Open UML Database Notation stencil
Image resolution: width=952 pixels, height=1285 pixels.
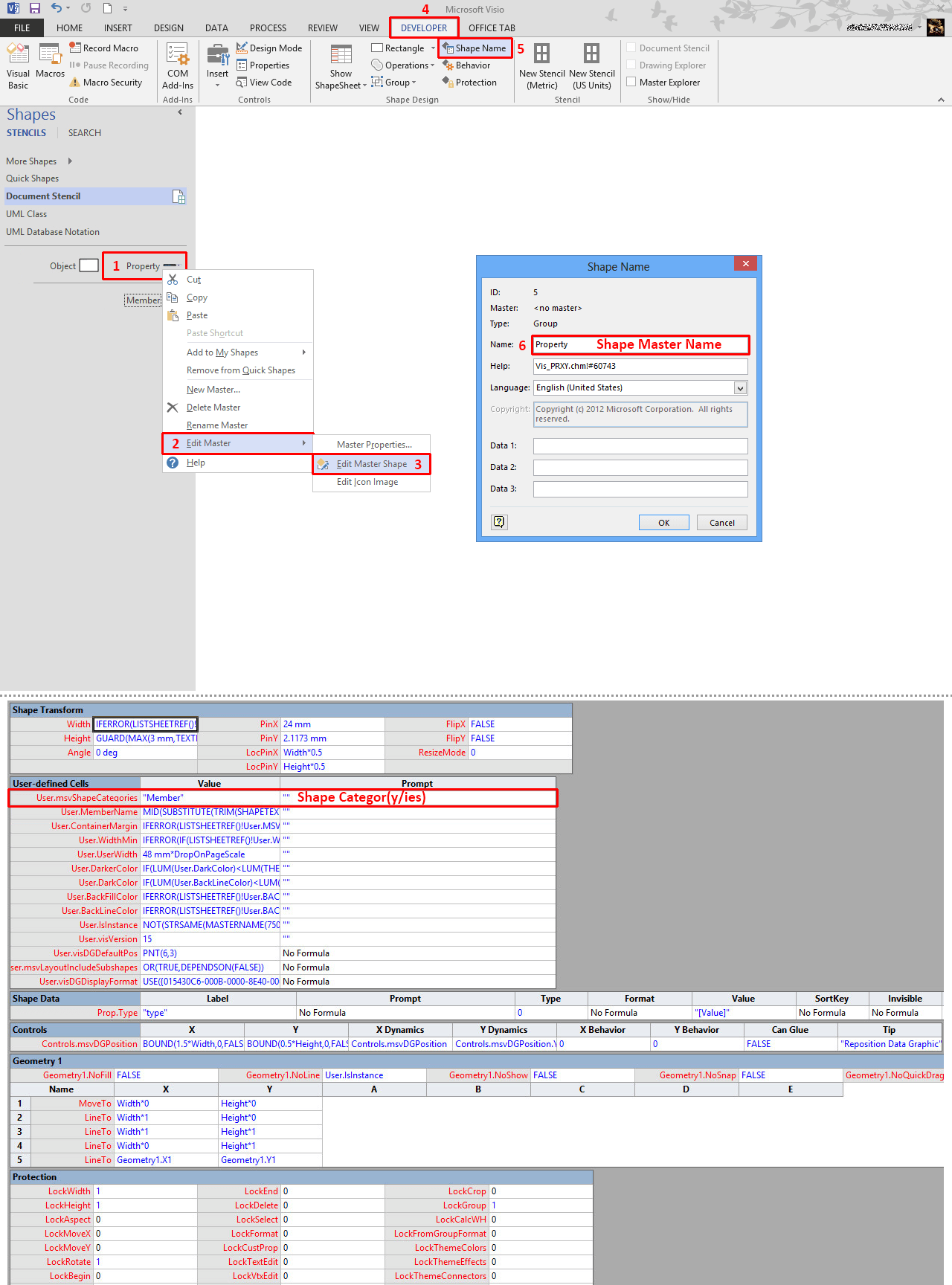[53, 232]
